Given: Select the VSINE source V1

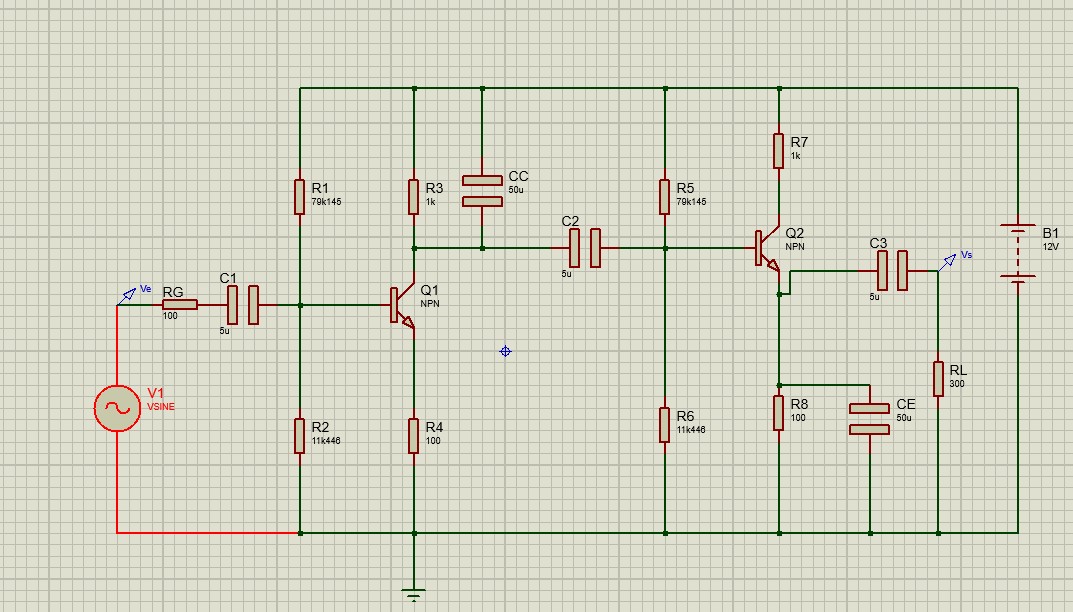Looking at the screenshot, I should point(115,408).
